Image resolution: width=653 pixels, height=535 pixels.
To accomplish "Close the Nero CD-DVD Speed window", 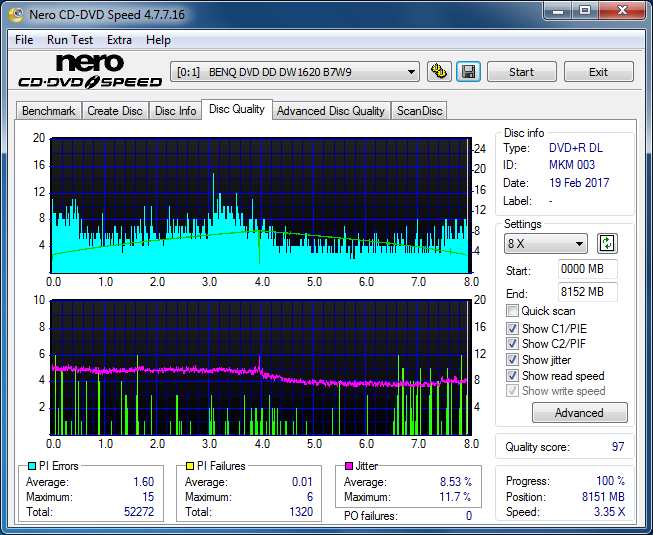I will point(622,11).
